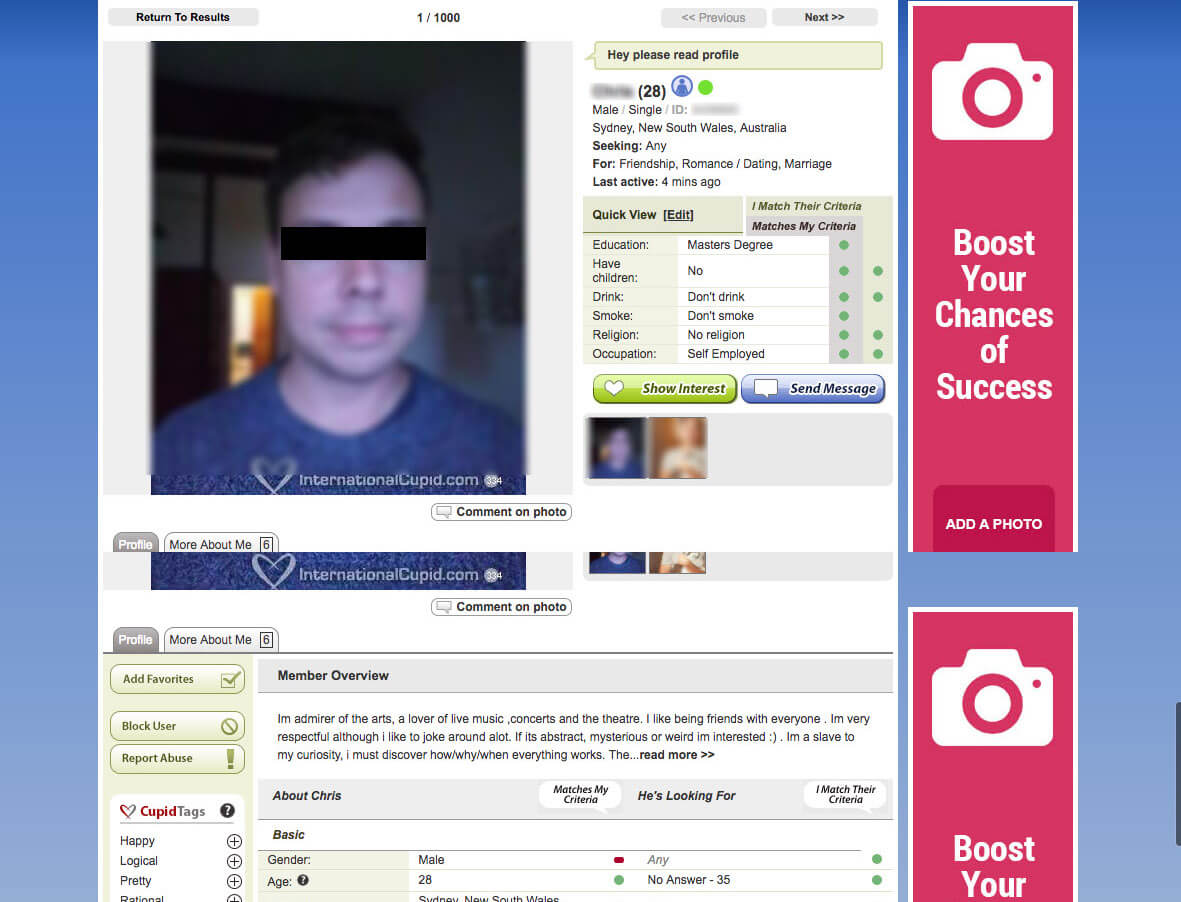Click the Report Abuse exclamation icon

[230, 758]
